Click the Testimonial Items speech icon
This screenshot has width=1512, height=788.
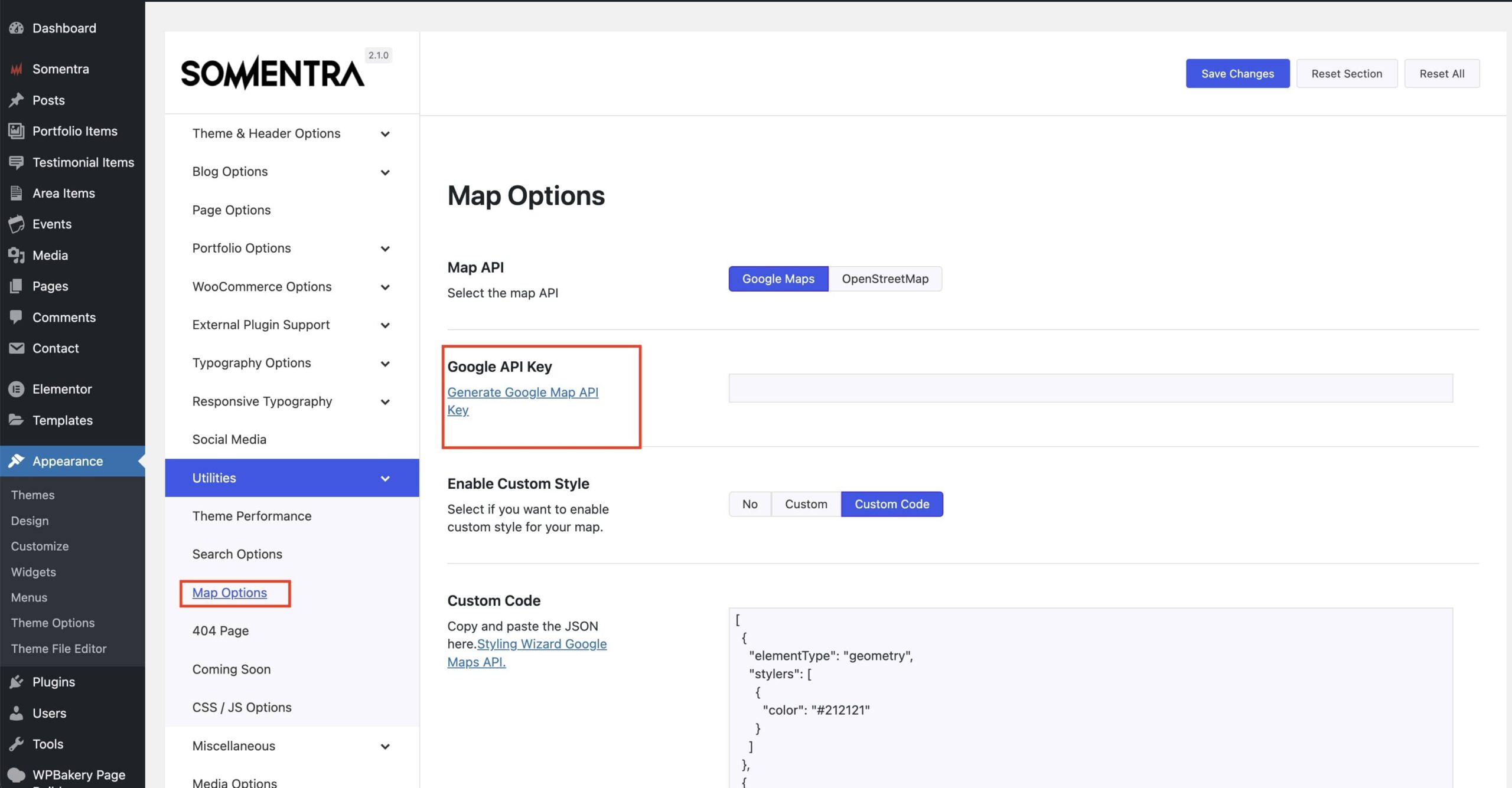(17, 162)
